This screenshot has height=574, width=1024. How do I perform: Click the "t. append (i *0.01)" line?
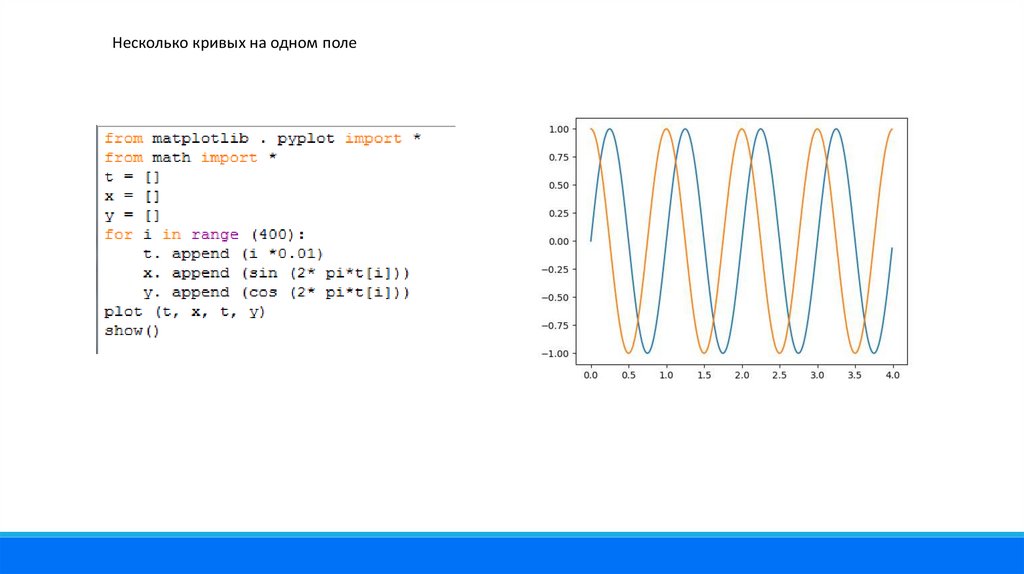click(x=234, y=254)
